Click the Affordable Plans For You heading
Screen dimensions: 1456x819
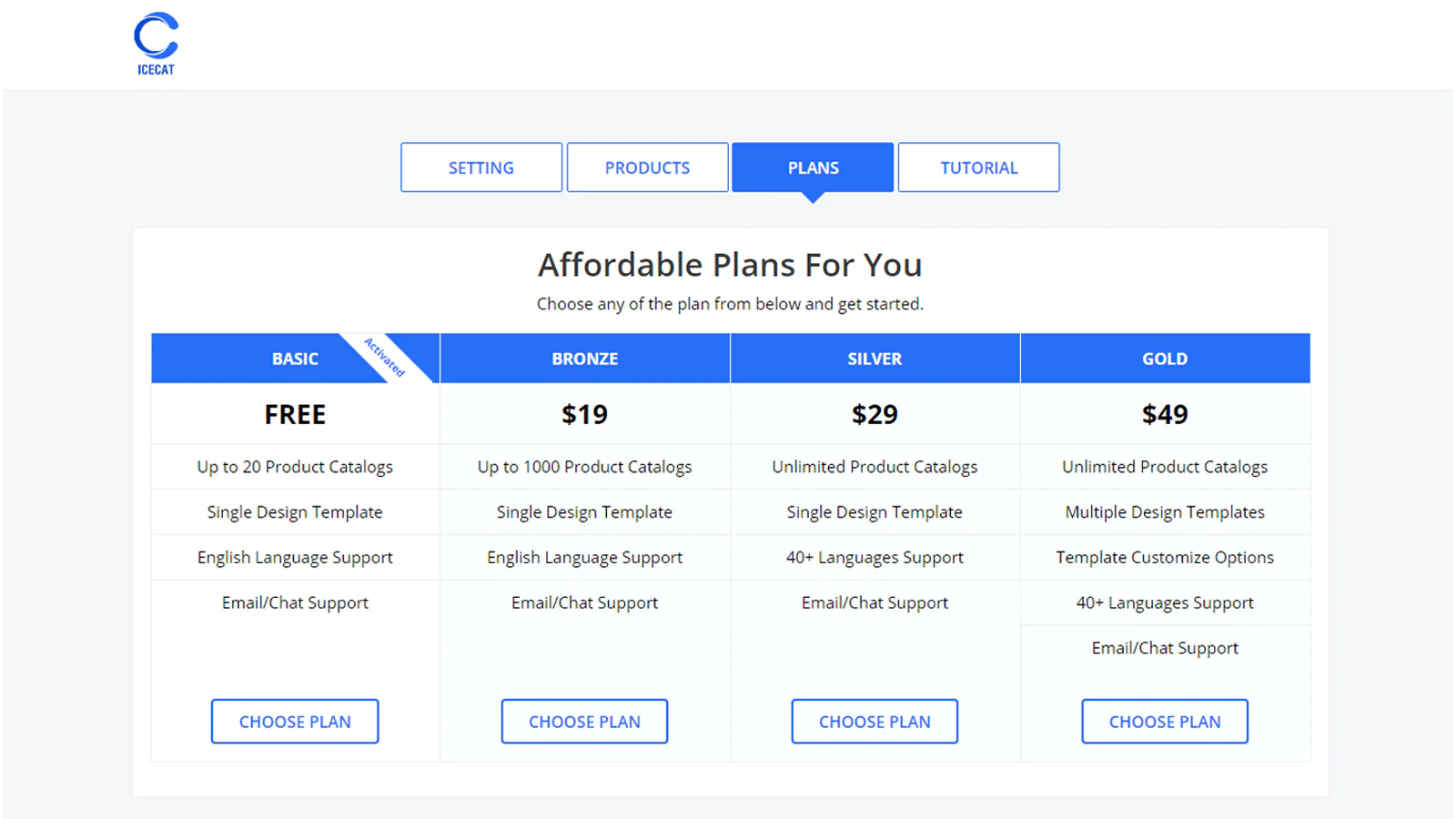click(730, 265)
